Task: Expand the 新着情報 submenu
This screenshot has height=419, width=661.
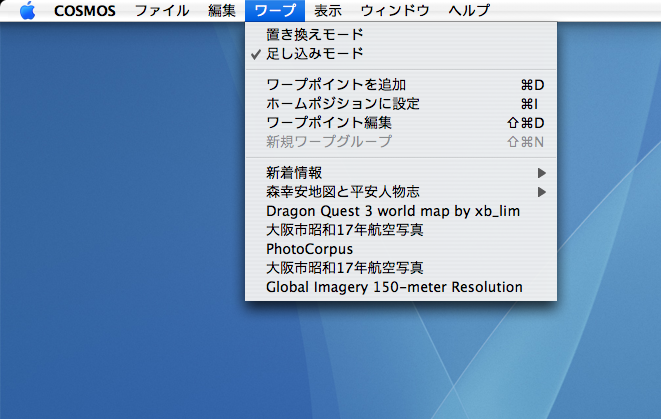Action: pyautogui.click(x=401, y=173)
